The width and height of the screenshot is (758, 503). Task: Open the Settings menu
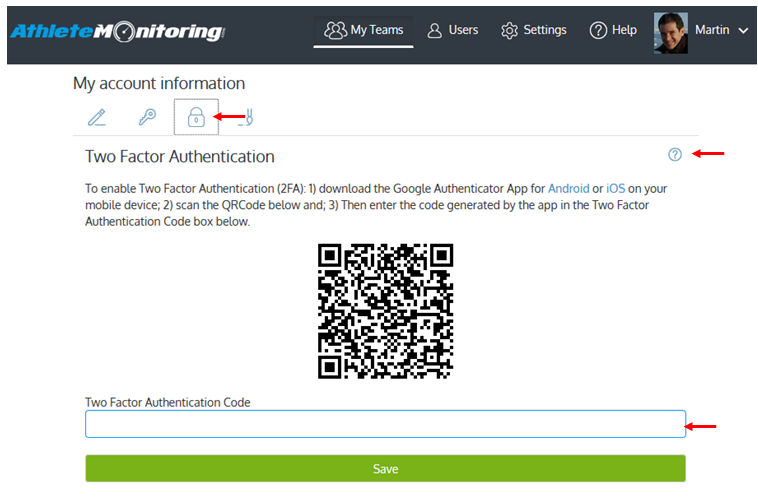click(534, 30)
